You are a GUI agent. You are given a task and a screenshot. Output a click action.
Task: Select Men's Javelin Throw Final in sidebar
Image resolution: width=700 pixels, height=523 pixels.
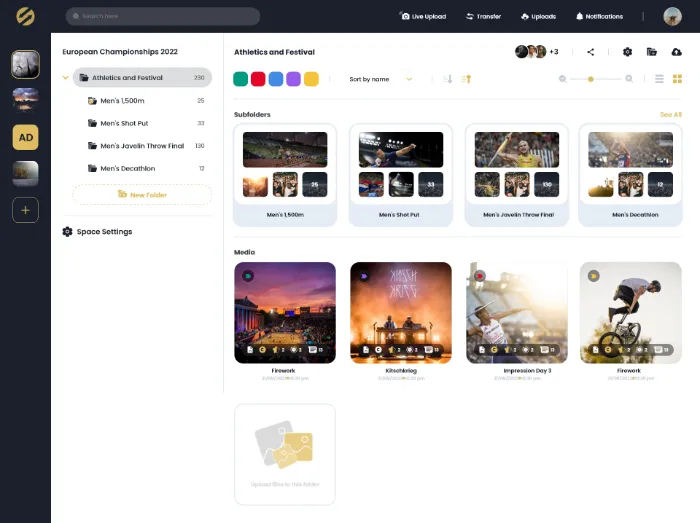(141, 146)
